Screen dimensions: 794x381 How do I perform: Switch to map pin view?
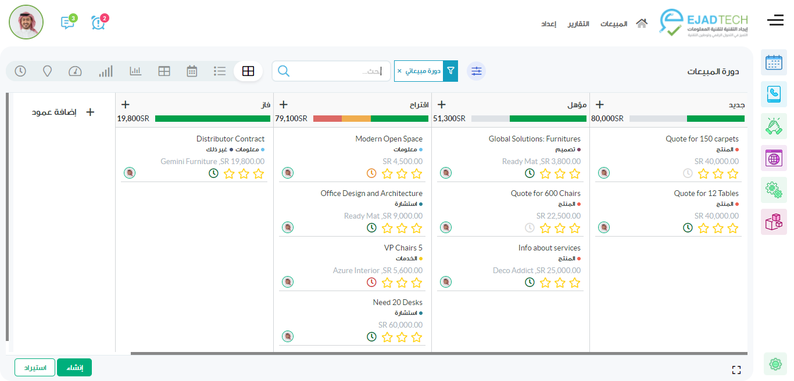(x=47, y=71)
